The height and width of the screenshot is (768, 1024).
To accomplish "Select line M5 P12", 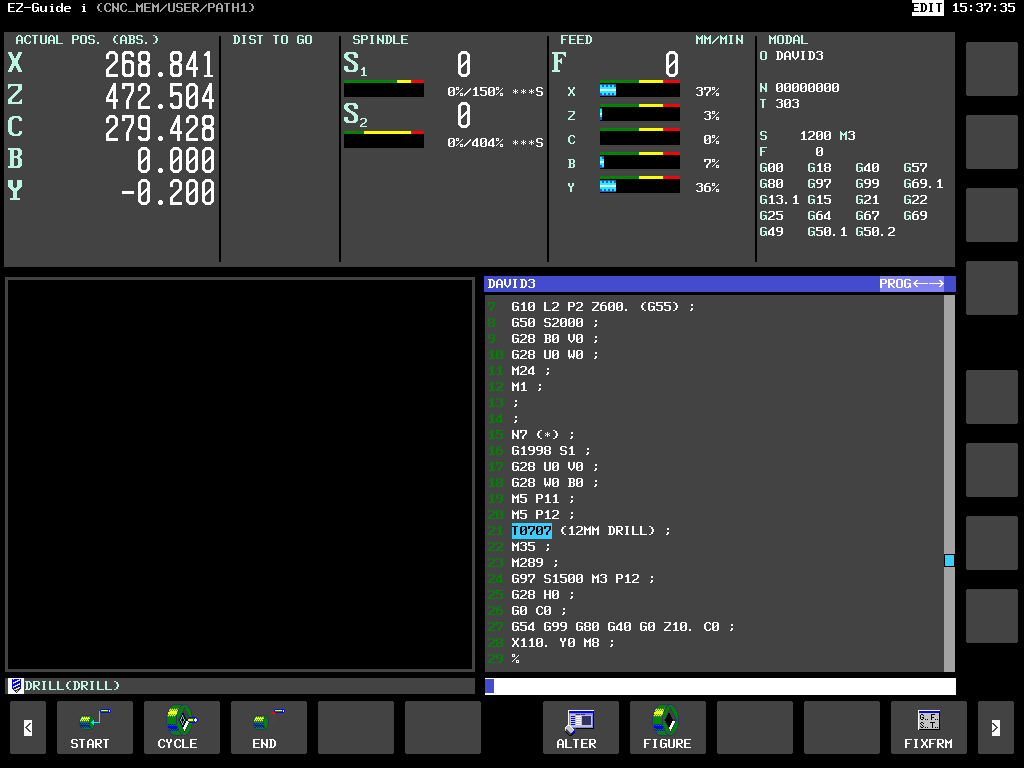I will tap(543, 515).
